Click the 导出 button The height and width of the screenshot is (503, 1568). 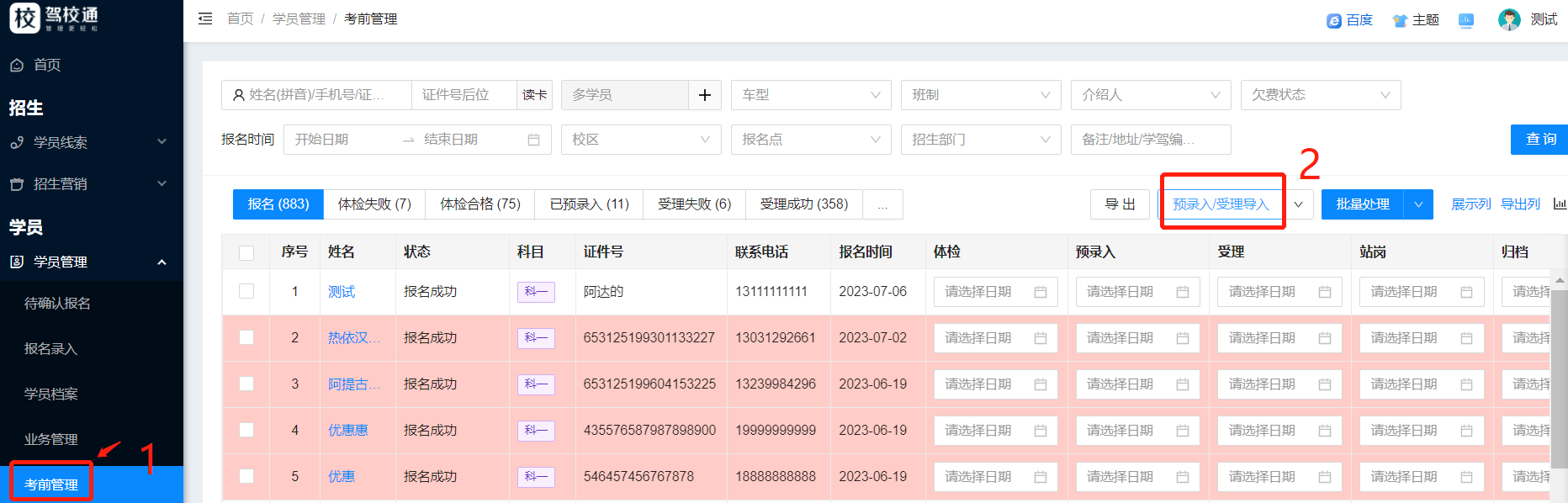click(x=1120, y=204)
